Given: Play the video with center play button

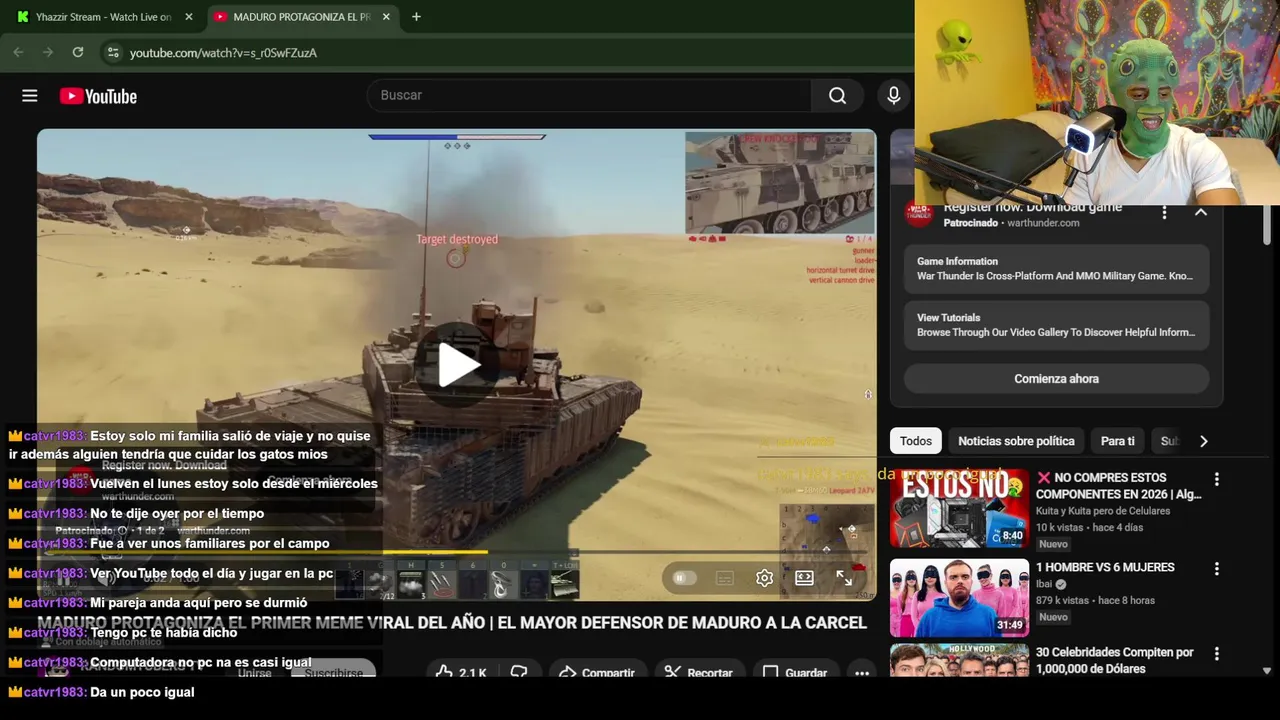Looking at the screenshot, I should [457, 365].
